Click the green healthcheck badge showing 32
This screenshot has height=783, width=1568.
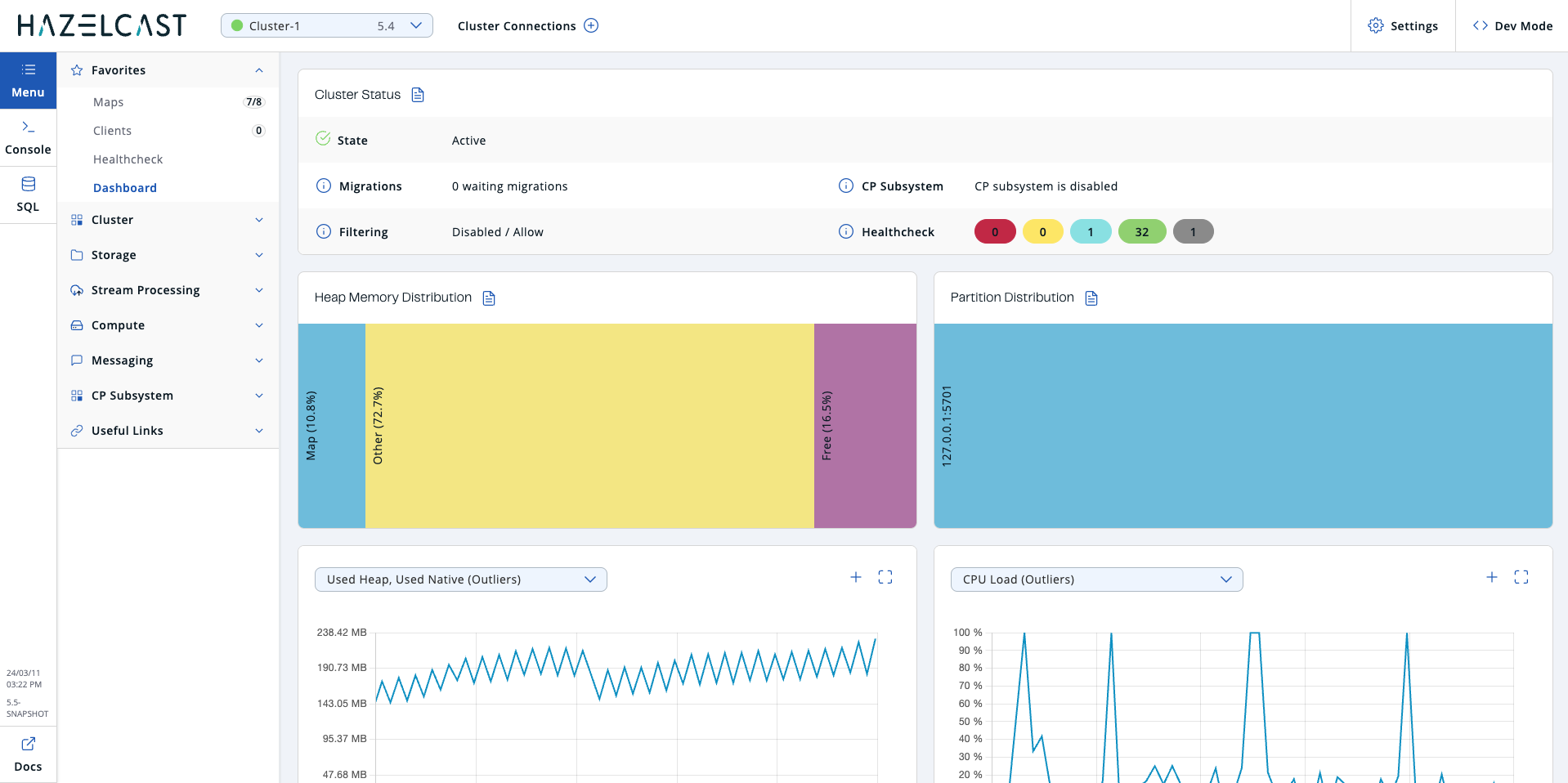click(1141, 231)
